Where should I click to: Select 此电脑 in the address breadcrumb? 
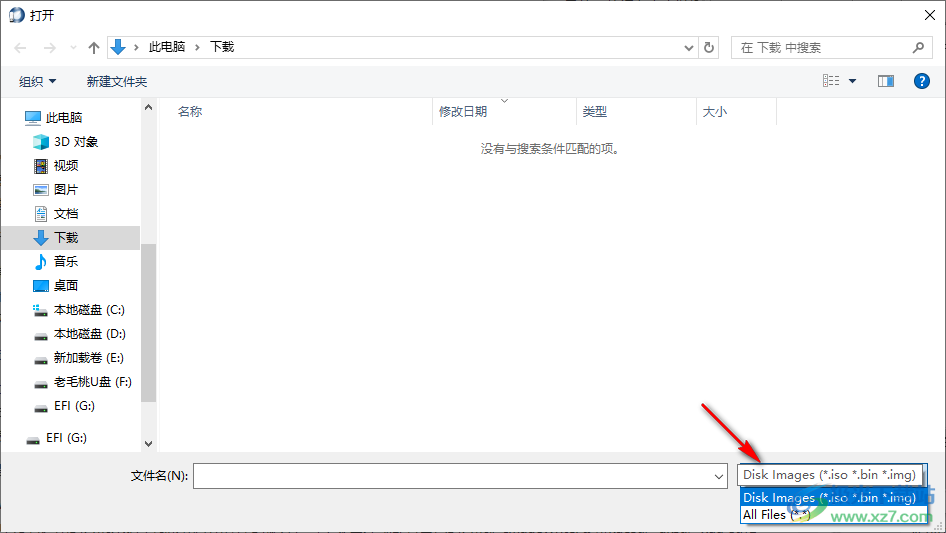[x=167, y=47]
